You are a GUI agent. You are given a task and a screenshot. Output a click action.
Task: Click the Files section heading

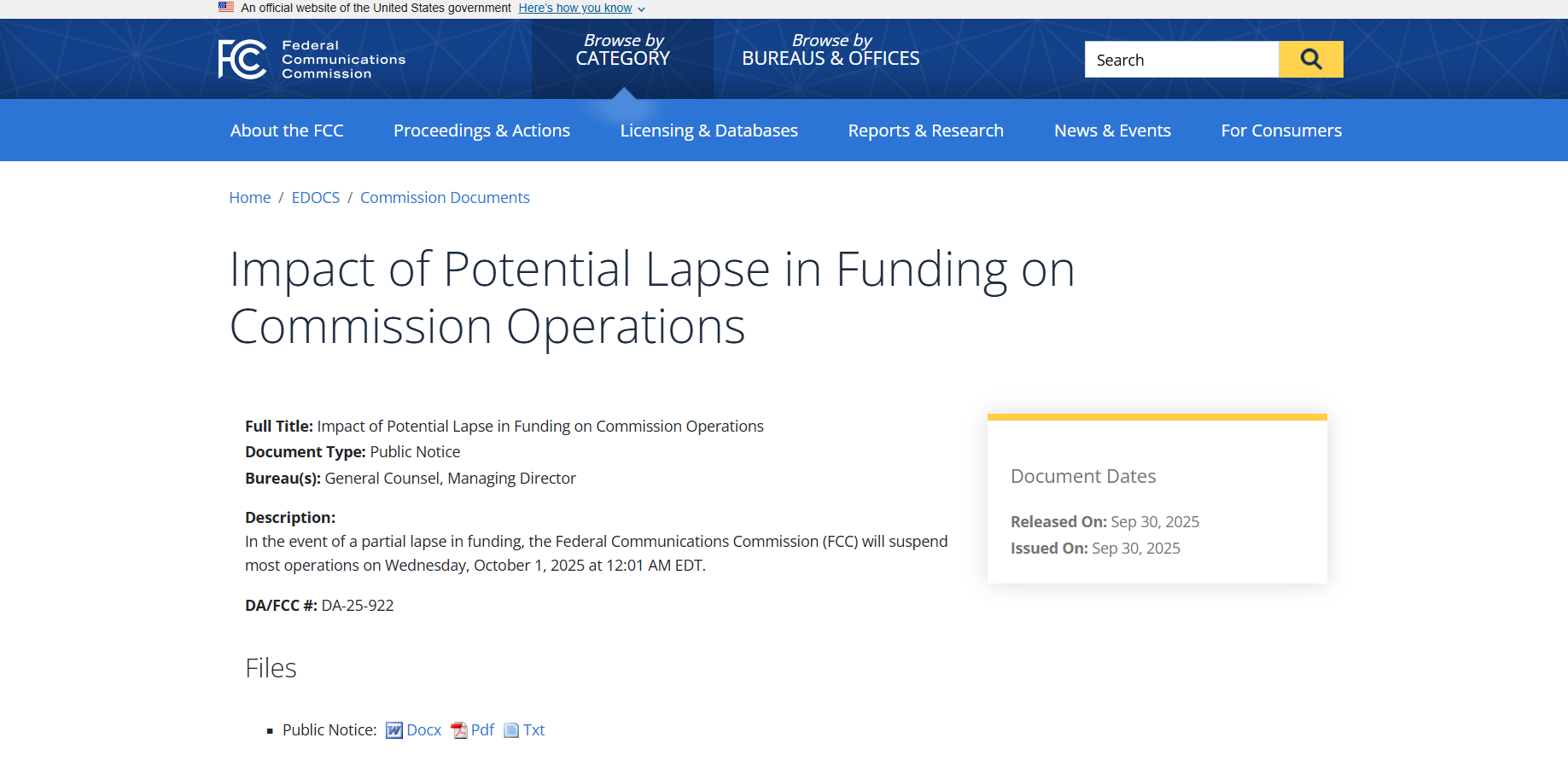click(271, 668)
